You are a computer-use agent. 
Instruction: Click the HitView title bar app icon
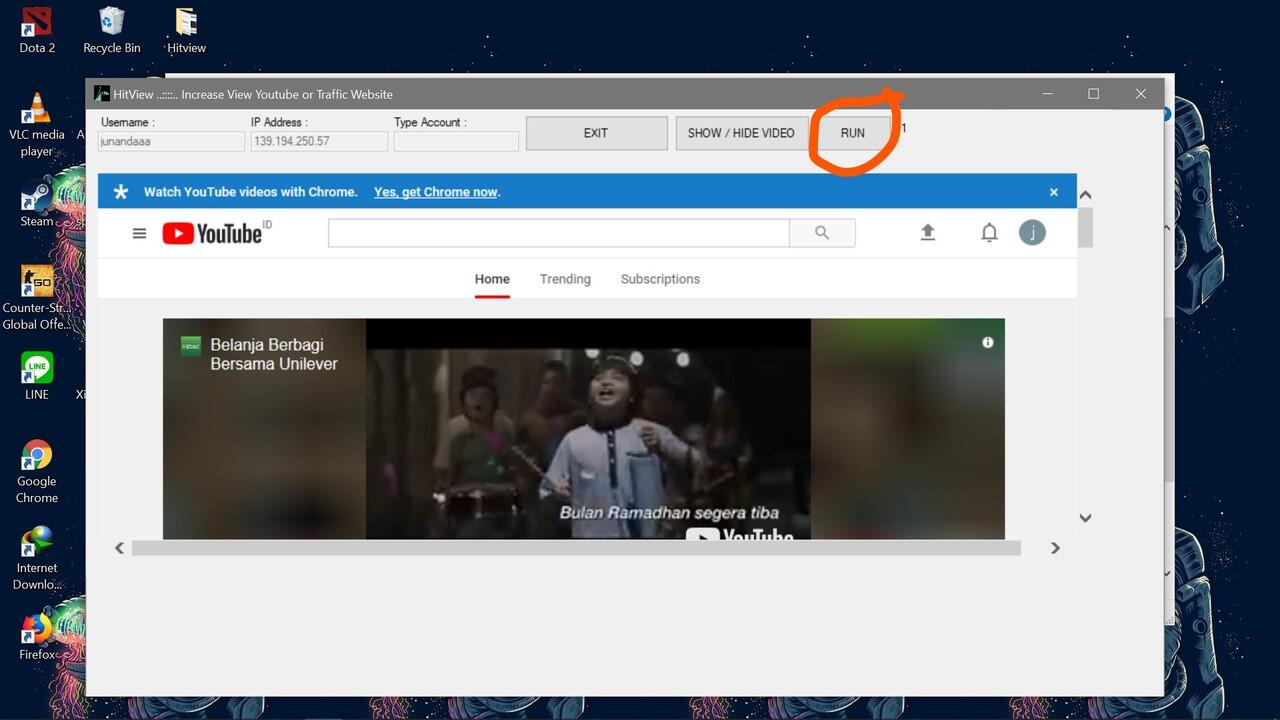[x=102, y=94]
